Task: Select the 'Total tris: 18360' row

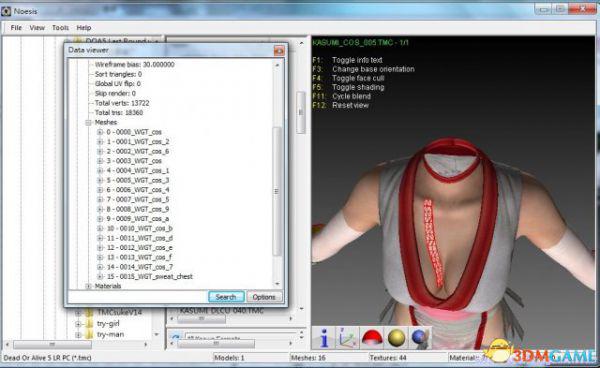Action: coord(119,113)
